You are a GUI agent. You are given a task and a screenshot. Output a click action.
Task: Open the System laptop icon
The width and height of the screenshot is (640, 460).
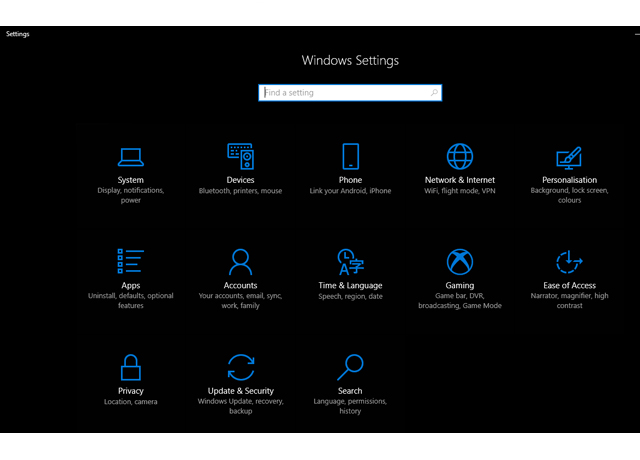point(131,157)
